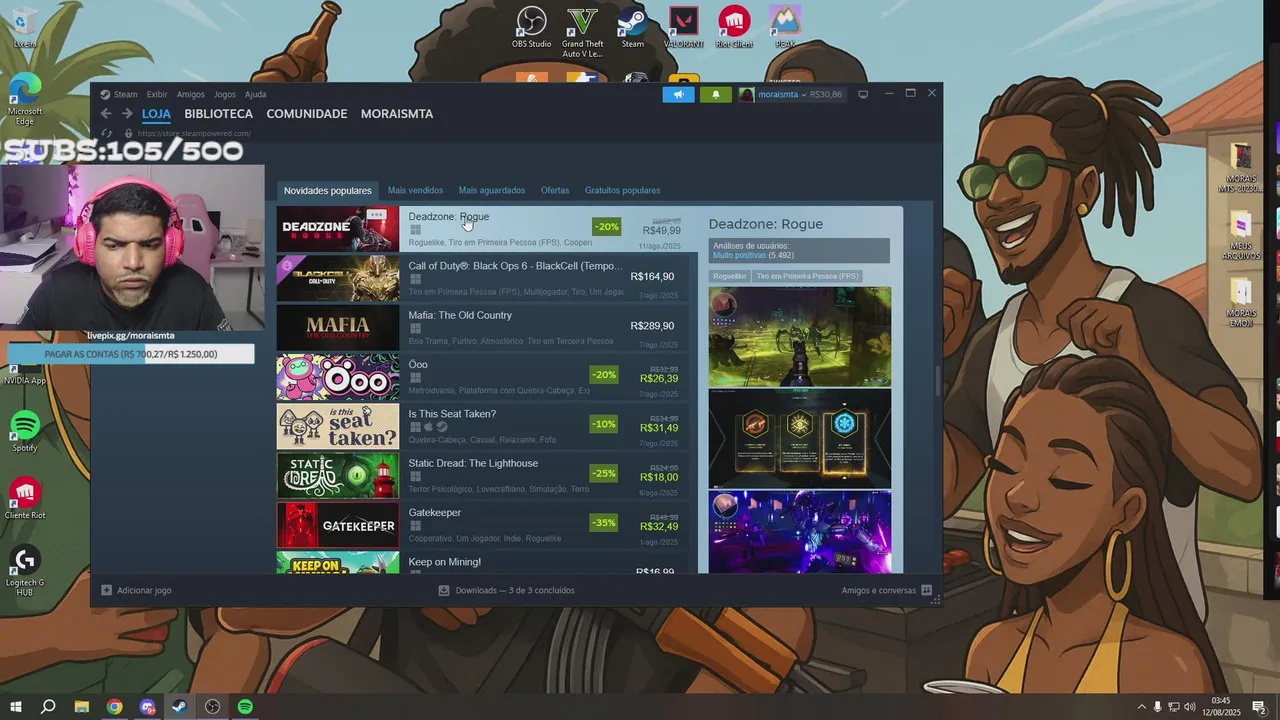The width and height of the screenshot is (1280, 720).
Task: Open OBS Studio desktop shortcut
Action: (531, 27)
